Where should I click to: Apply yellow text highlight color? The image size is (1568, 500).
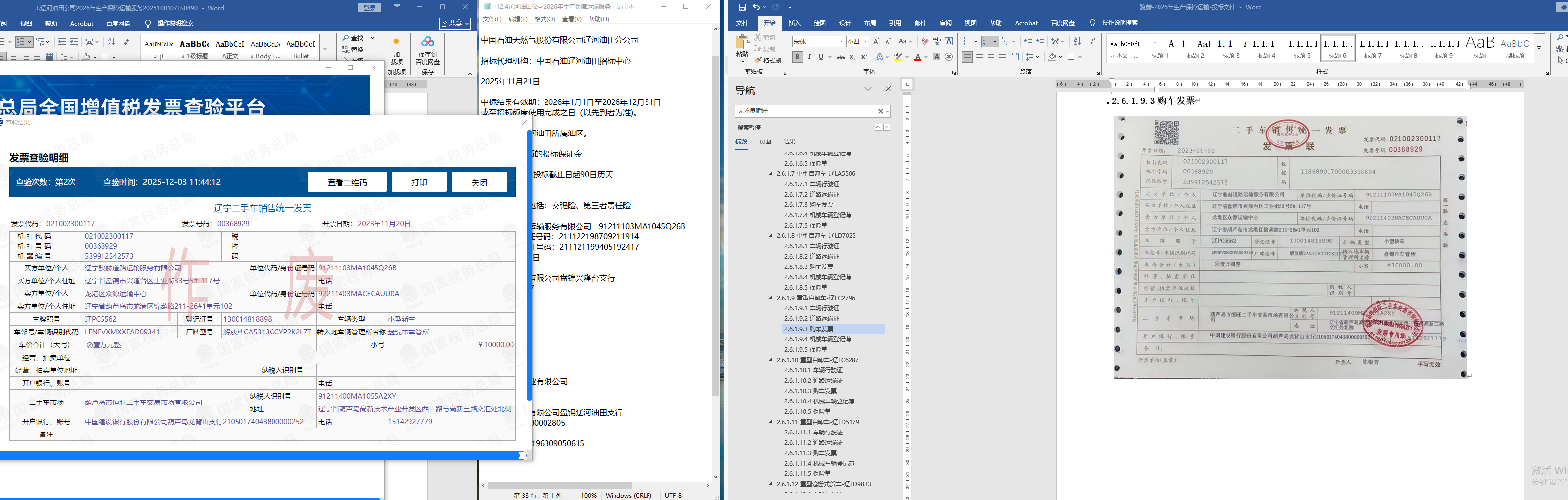[x=898, y=57]
